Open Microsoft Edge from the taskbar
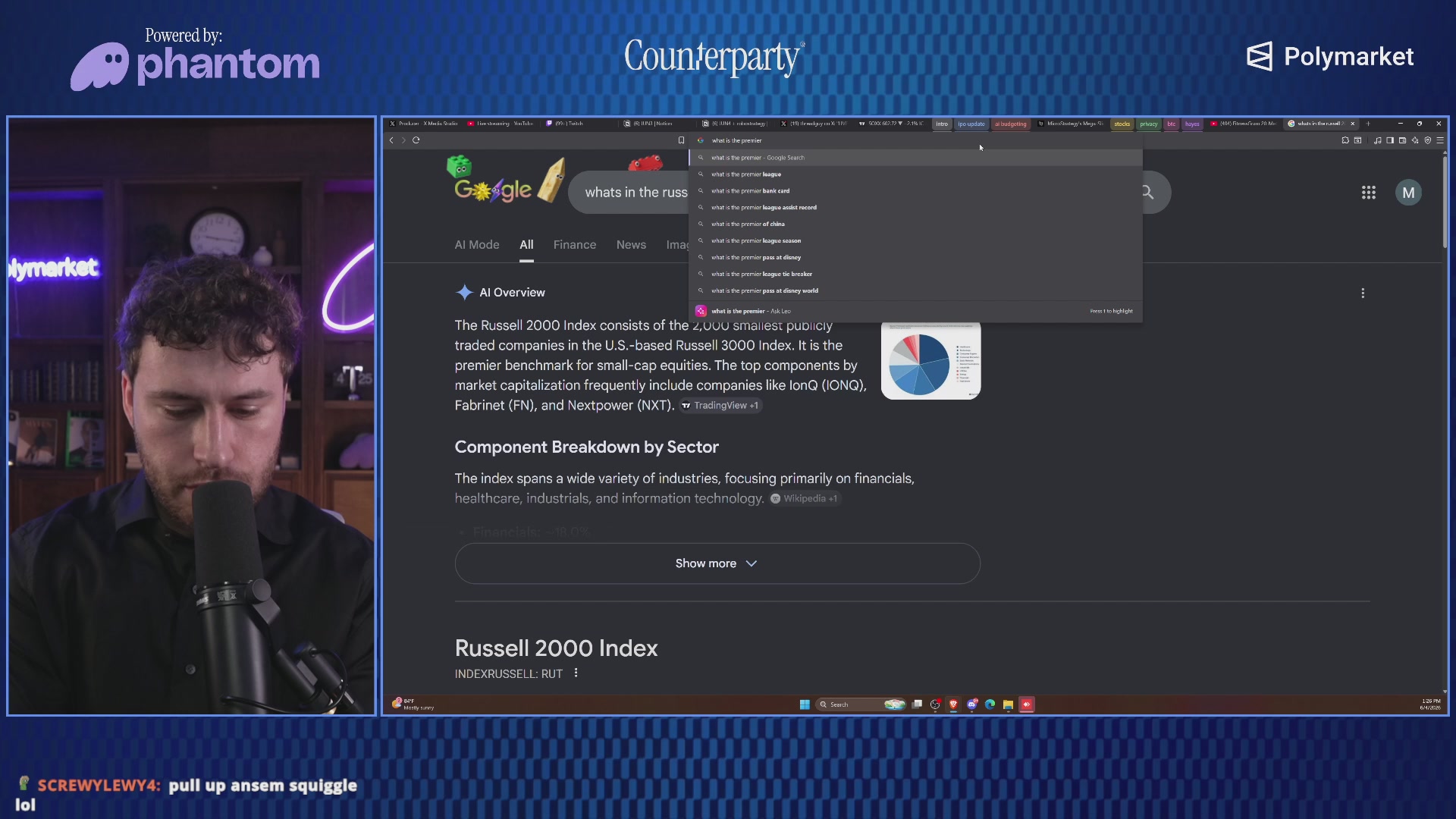The width and height of the screenshot is (1456, 819). coord(990,704)
